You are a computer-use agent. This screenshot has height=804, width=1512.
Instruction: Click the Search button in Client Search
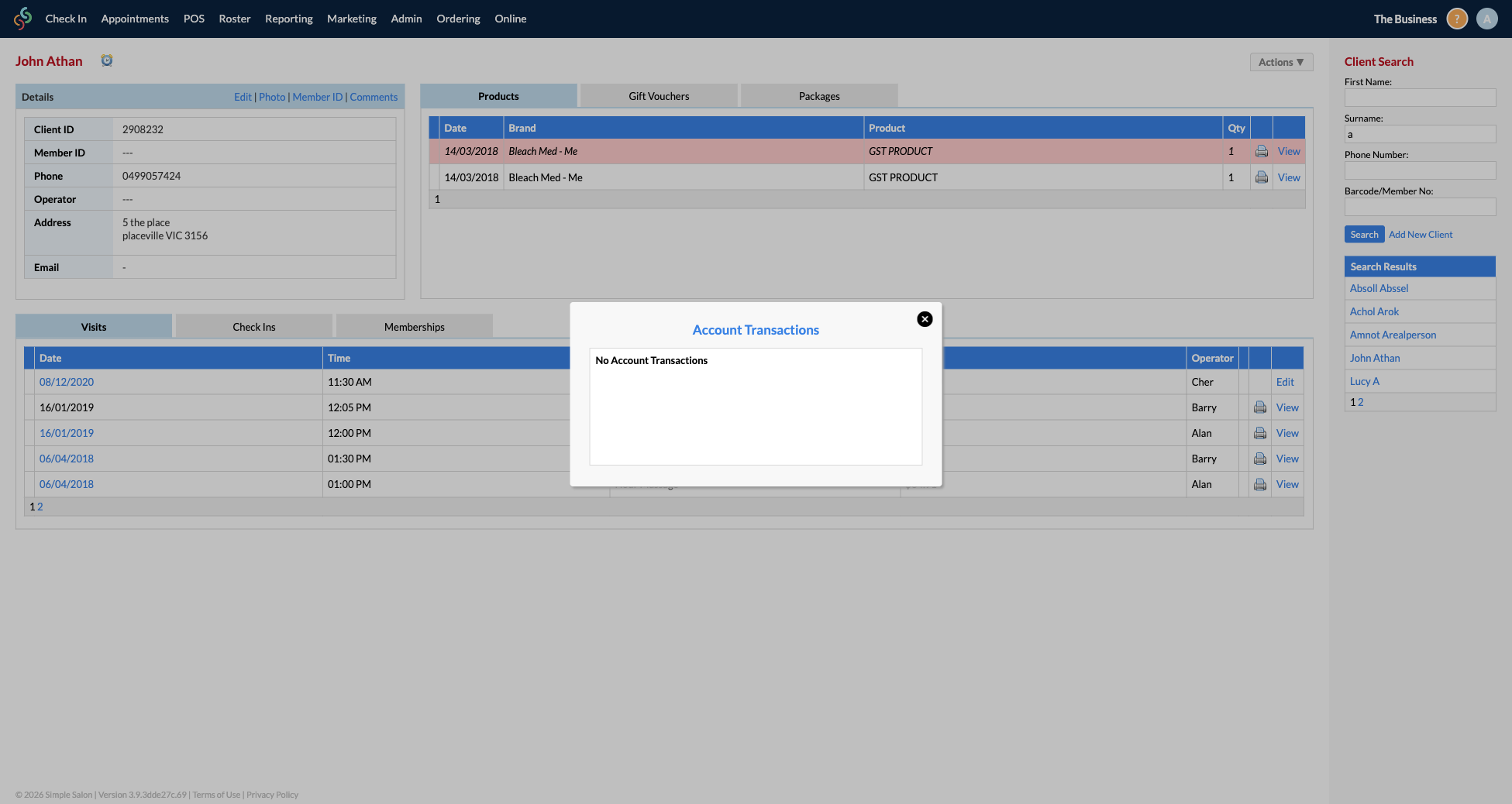coord(1364,234)
